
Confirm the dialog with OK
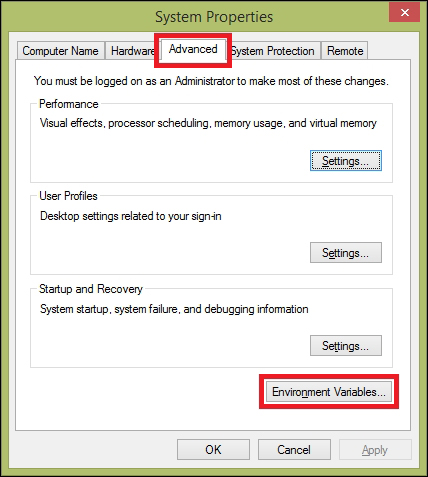point(213,450)
